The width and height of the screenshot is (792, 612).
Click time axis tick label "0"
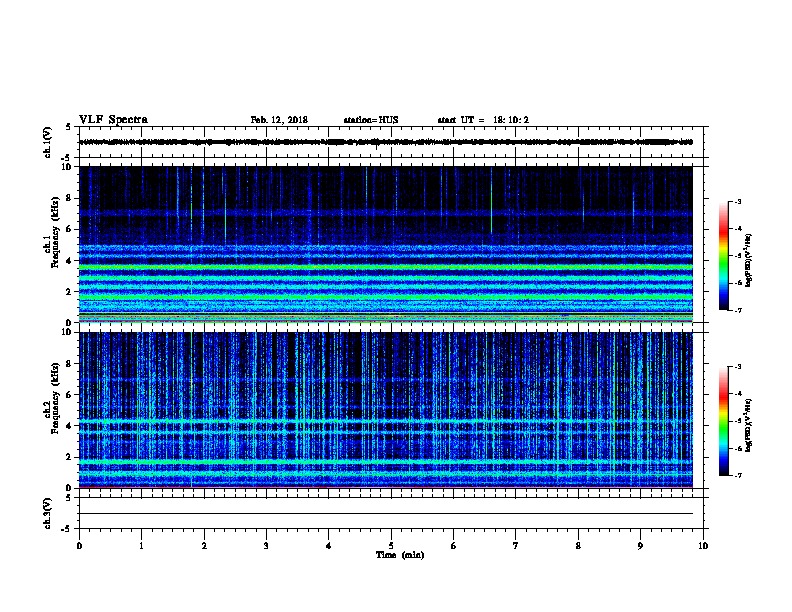[79, 546]
